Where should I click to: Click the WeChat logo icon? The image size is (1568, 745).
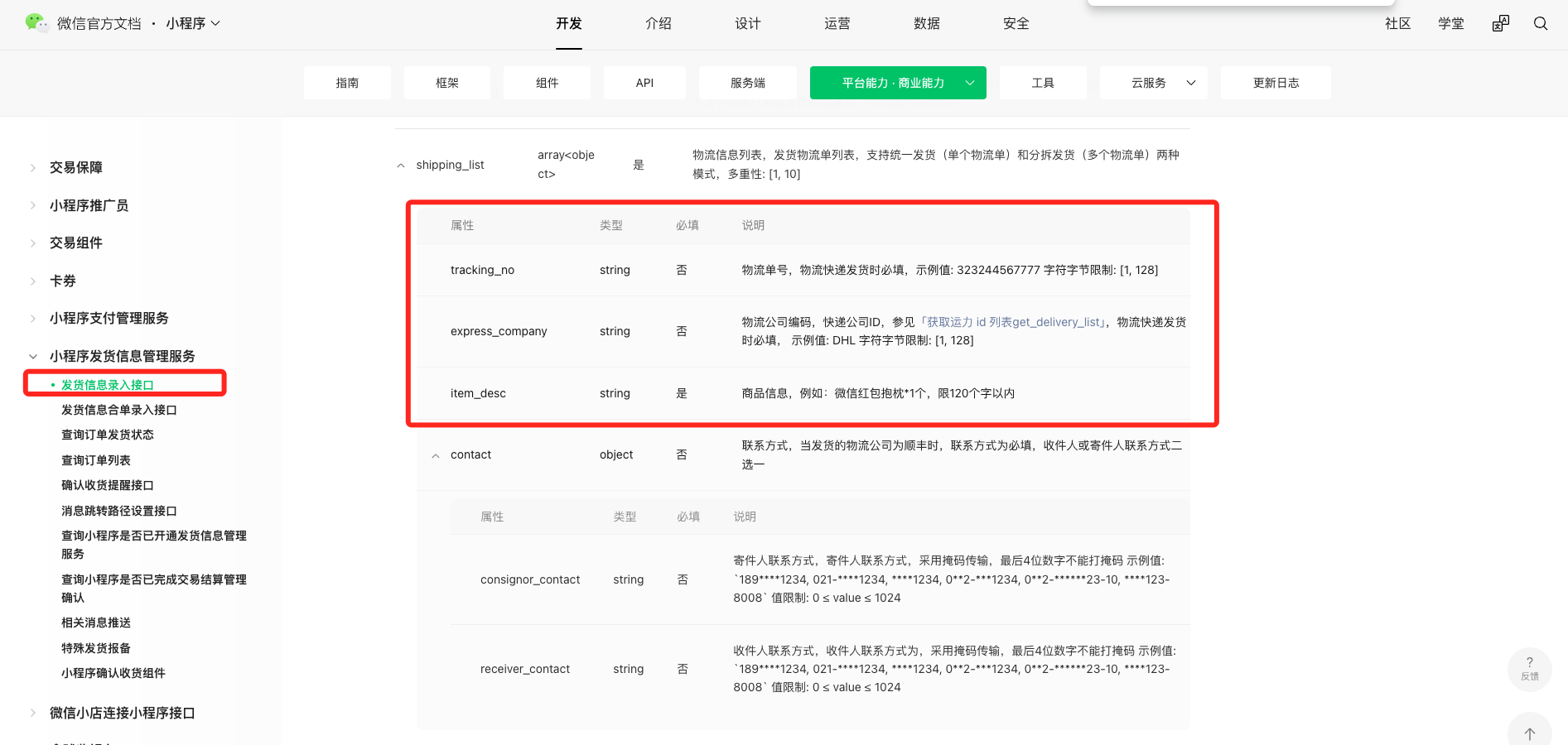pyautogui.click(x=36, y=22)
